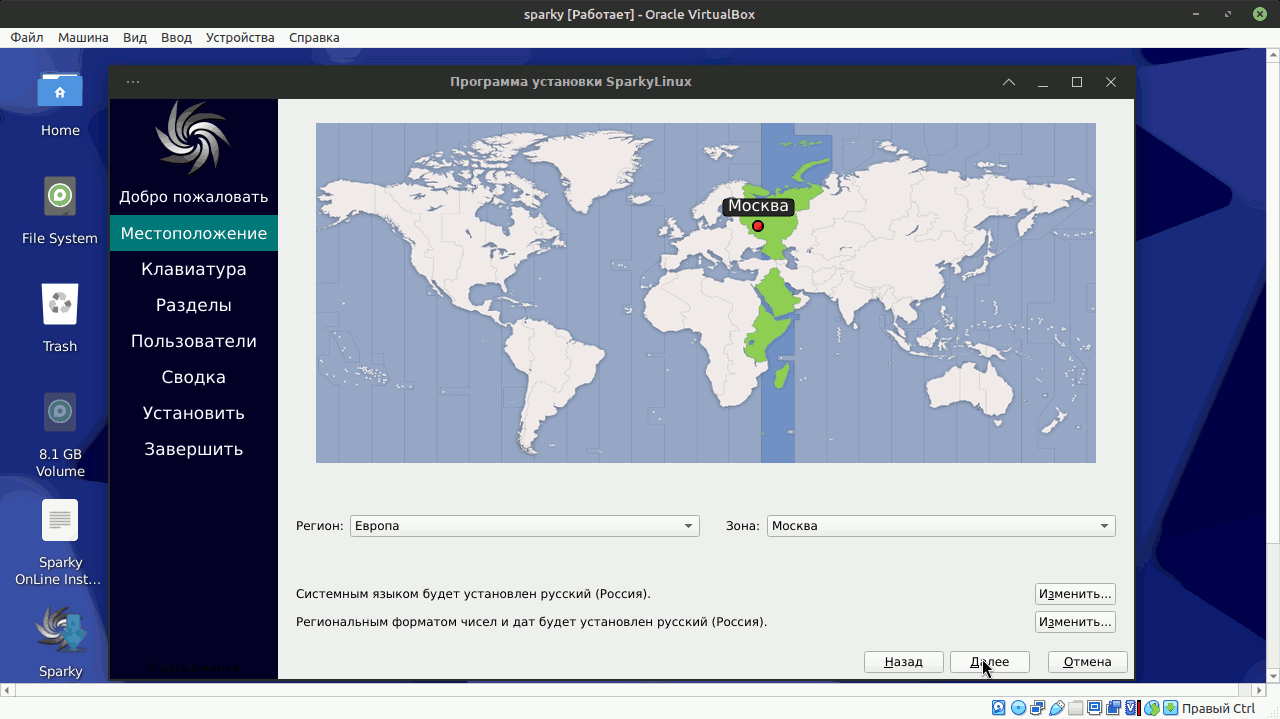
Task: Cancel installation with Отмена button
Action: pos(1088,662)
